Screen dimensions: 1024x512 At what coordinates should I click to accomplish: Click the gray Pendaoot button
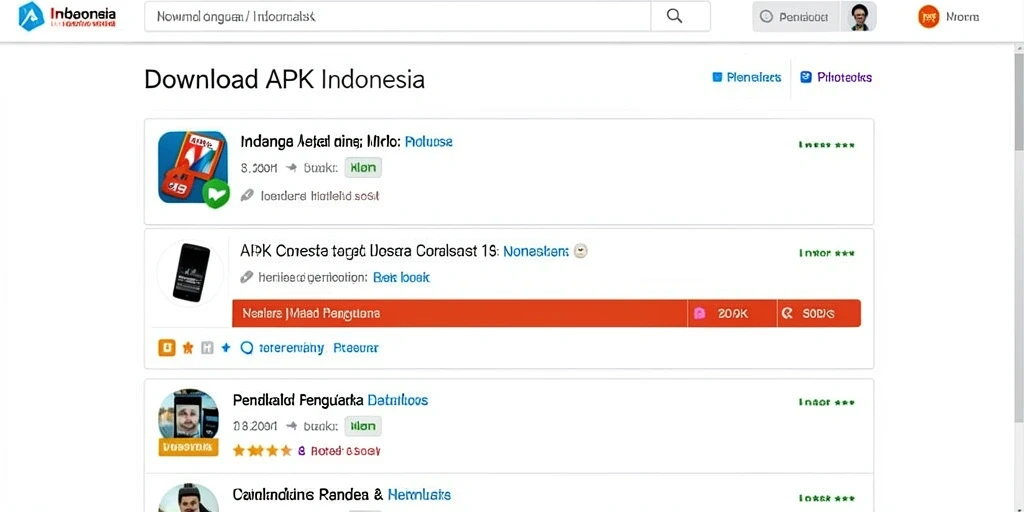click(x=796, y=17)
